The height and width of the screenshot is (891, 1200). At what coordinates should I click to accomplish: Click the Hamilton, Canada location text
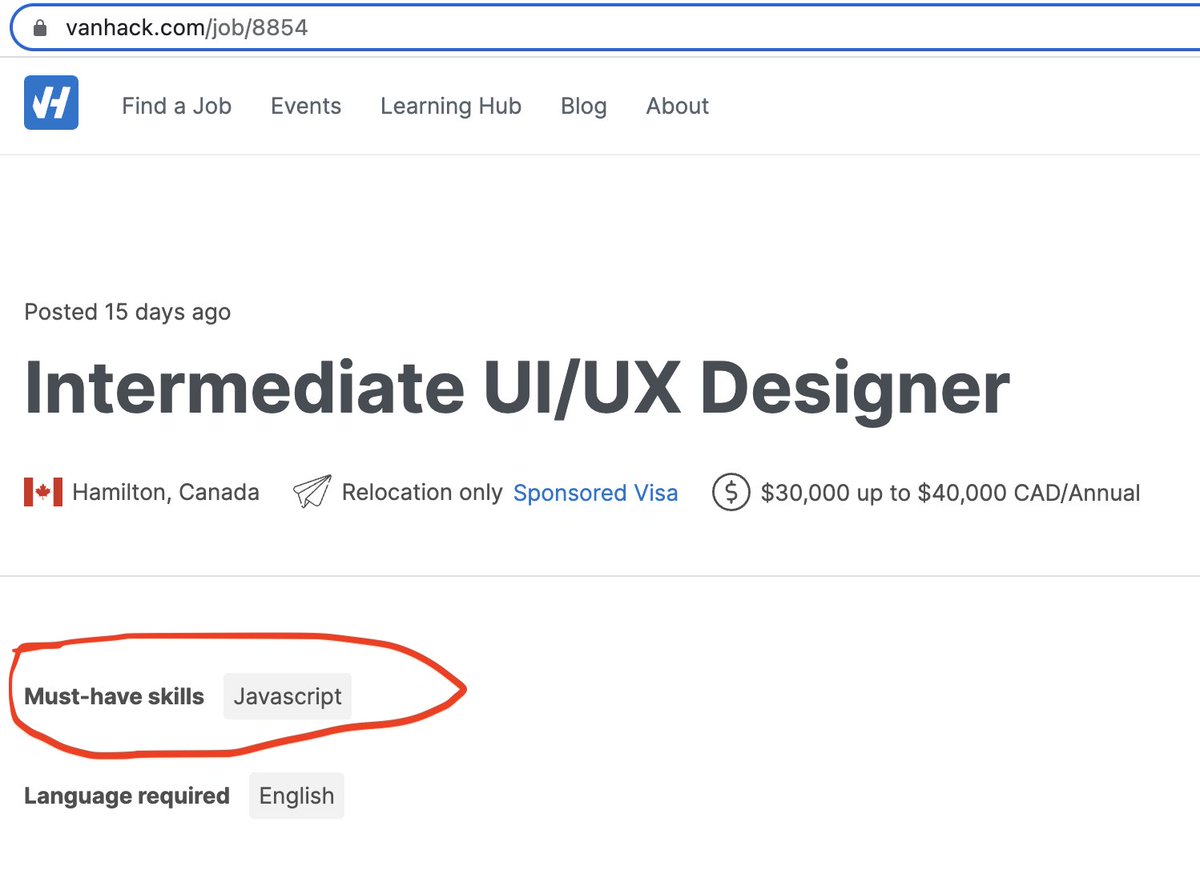coord(166,493)
